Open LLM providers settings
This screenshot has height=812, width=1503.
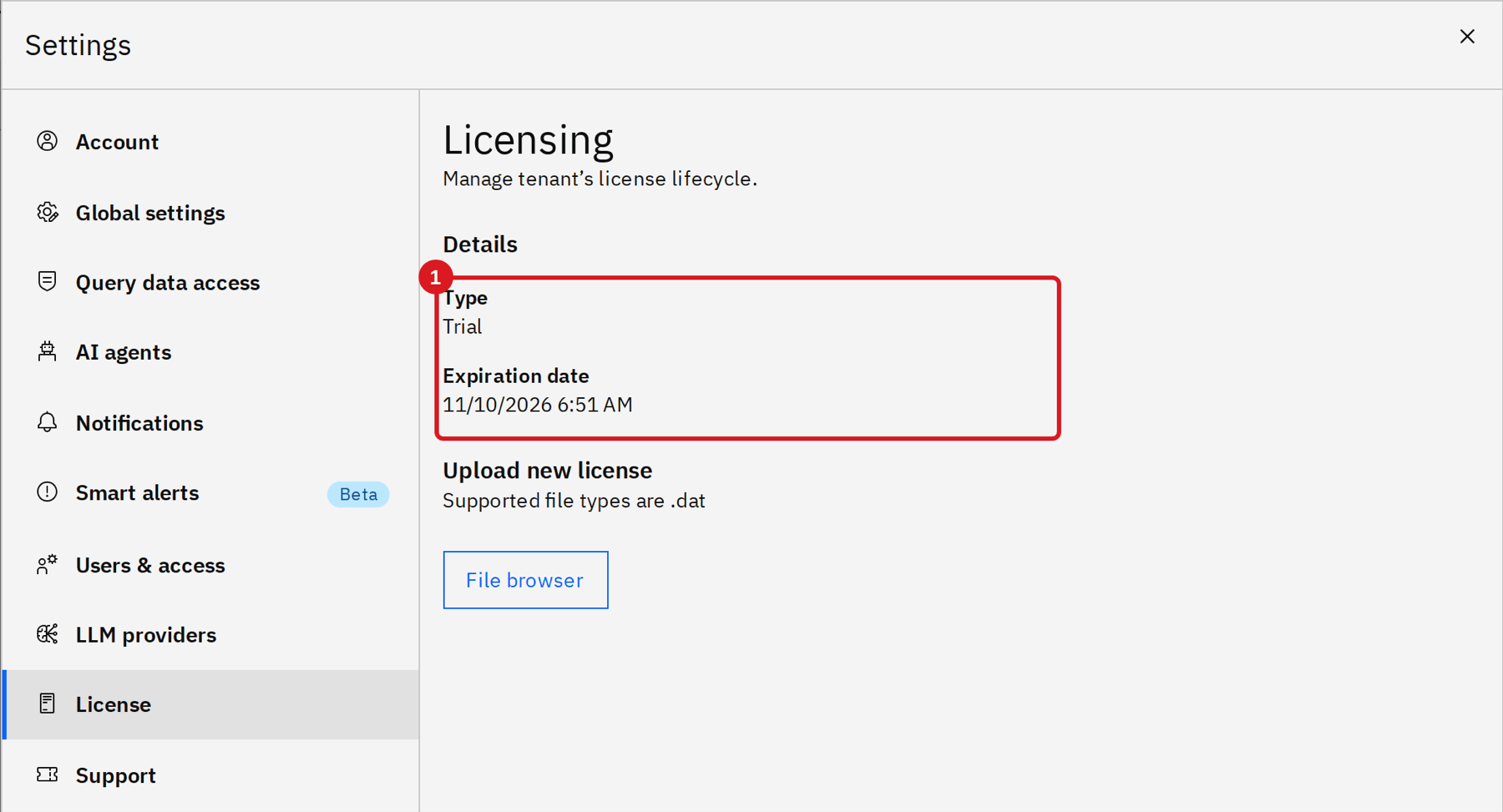[210, 635]
